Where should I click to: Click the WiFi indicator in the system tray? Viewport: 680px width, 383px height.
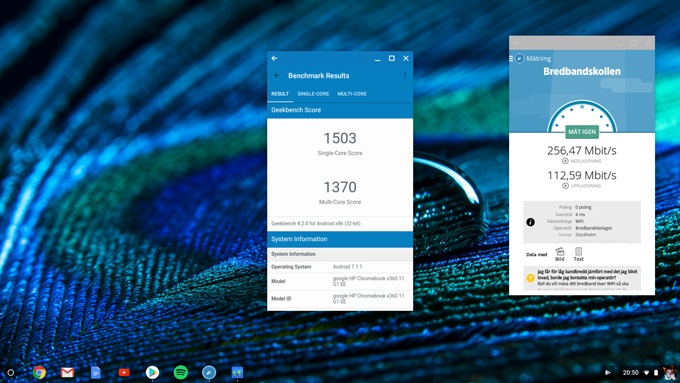click(x=646, y=373)
